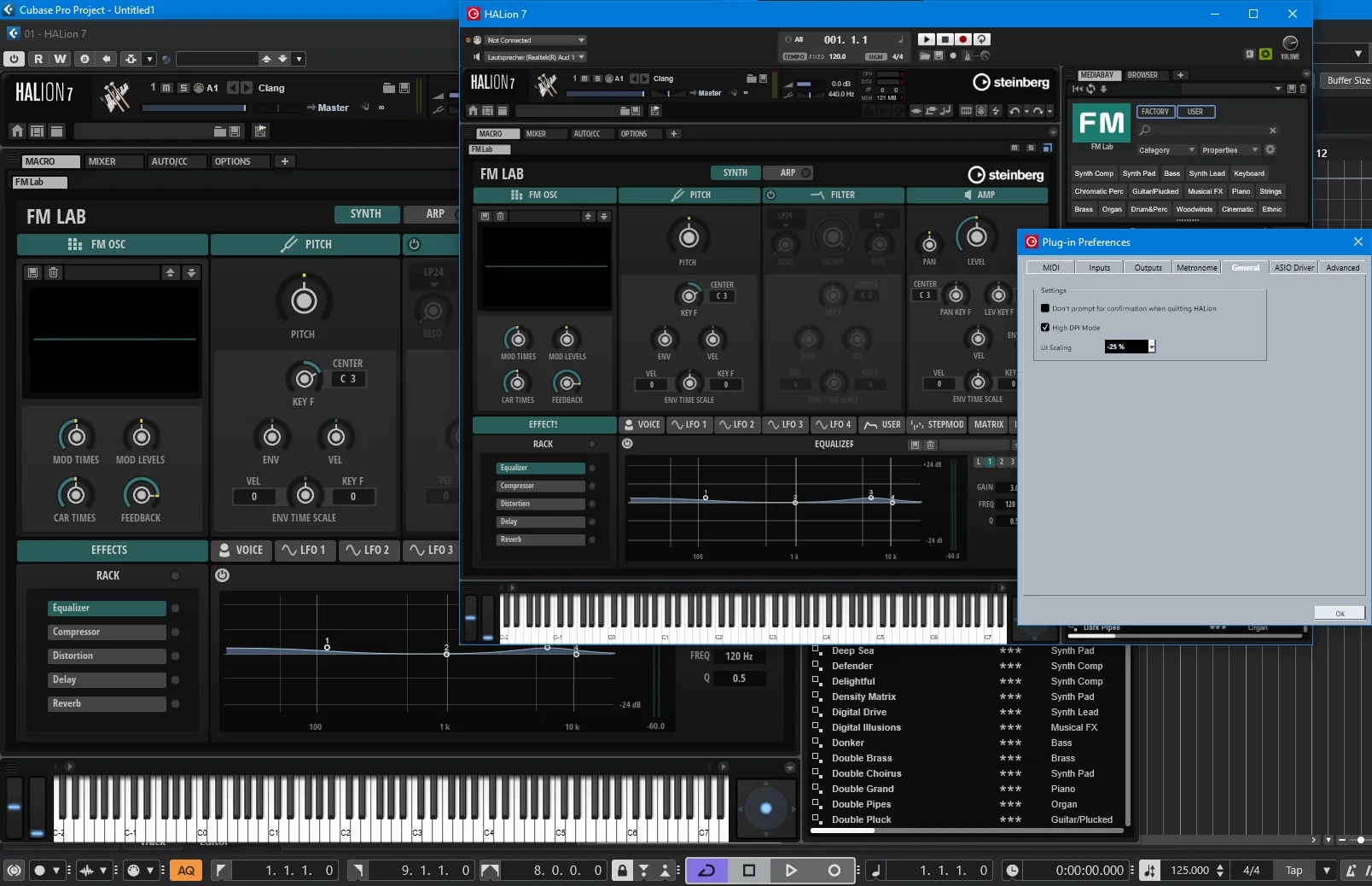Click the power bypass button of Cubase plugin
Image resolution: width=1372 pixels, height=886 pixels.
pyautogui.click(x=15, y=59)
